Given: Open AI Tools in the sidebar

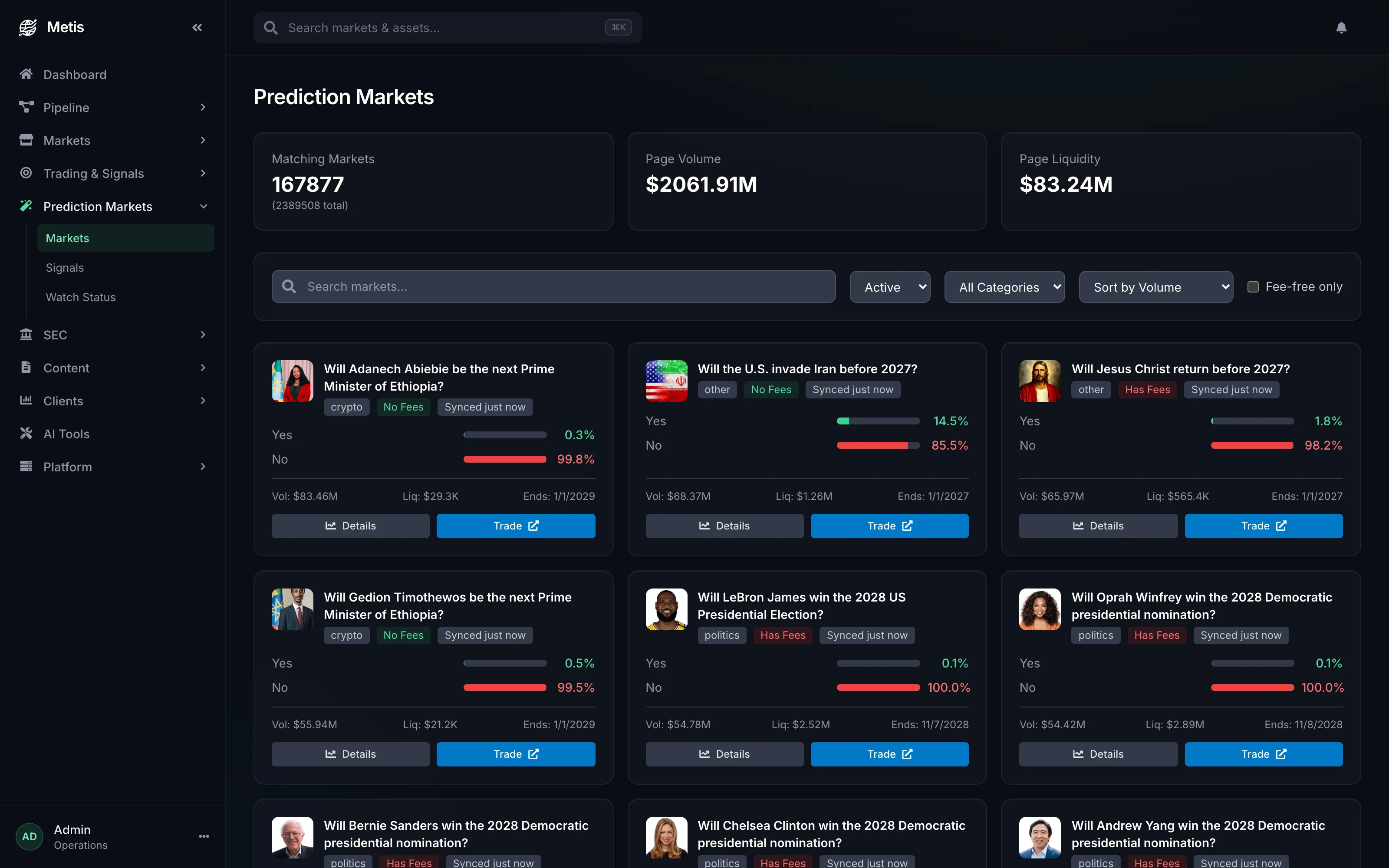Looking at the screenshot, I should (112, 434).
